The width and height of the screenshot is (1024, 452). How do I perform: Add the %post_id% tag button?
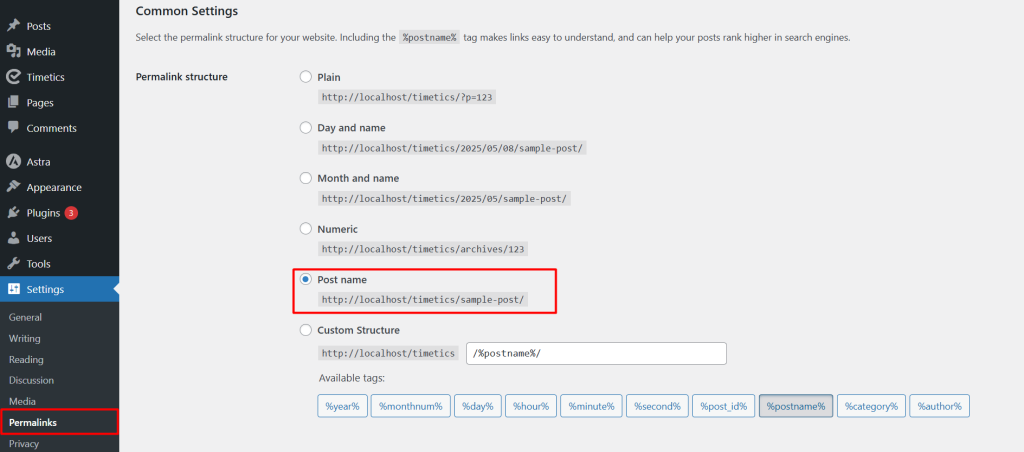click(x=724, y=406)
